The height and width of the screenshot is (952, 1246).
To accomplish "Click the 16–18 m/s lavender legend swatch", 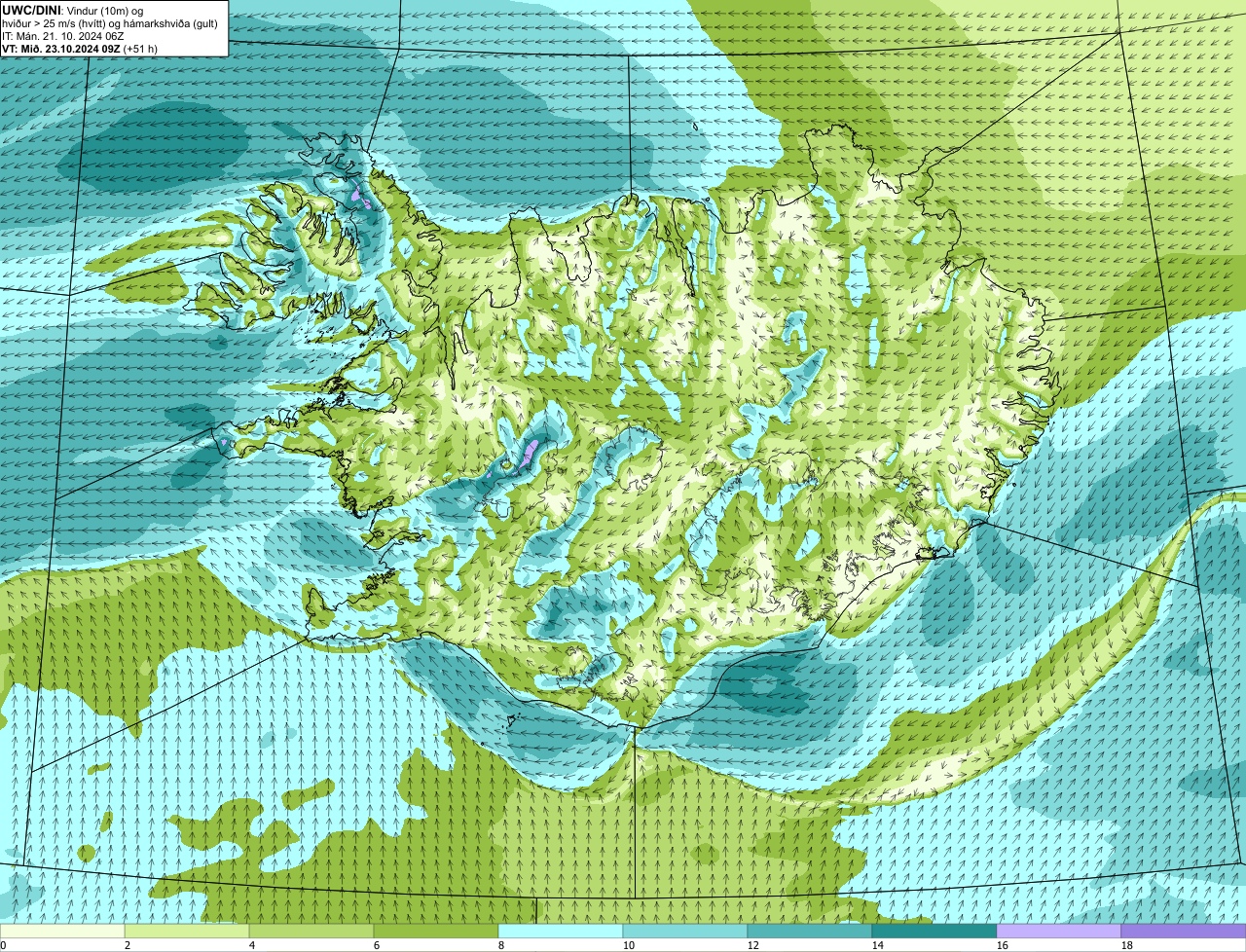I will [x=1059, y=931].
